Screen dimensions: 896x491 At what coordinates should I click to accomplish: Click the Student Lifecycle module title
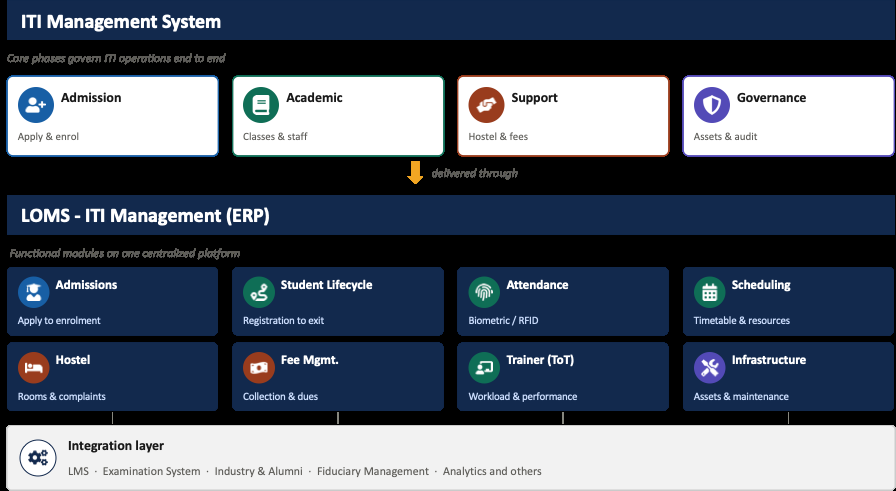click(326, 285)
